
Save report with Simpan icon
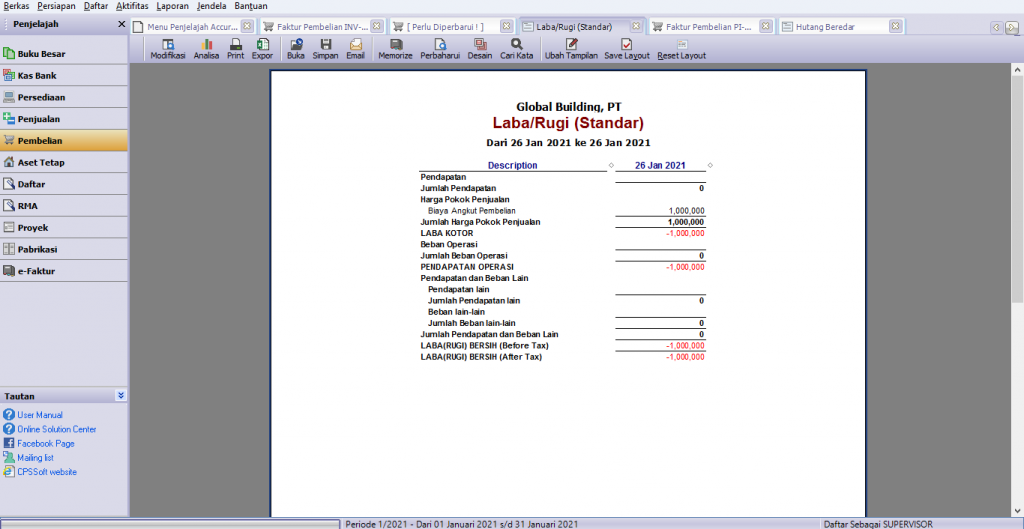click(x=325, y=50)
